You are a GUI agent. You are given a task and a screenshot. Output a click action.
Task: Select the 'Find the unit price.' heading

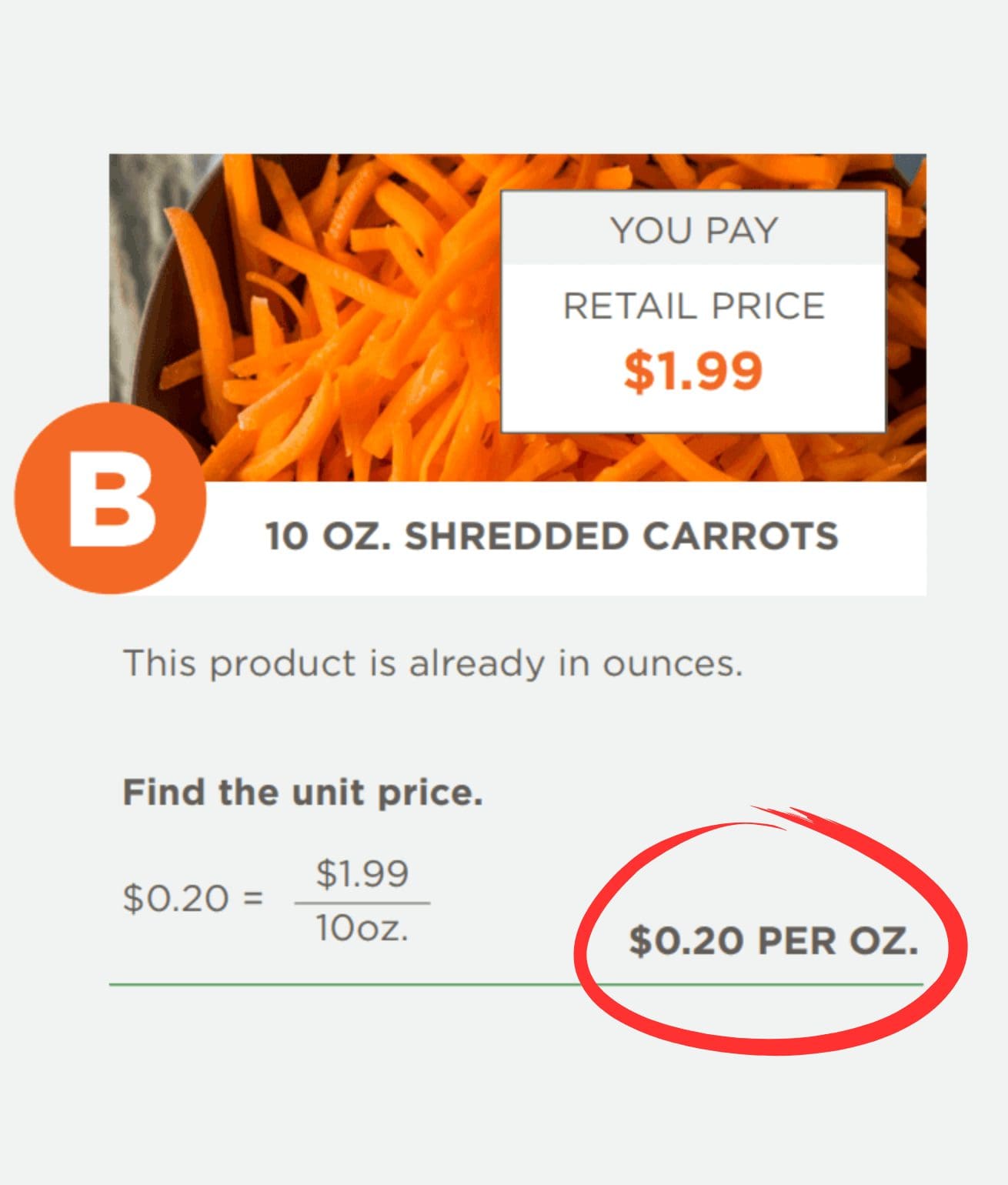[303, 792]
